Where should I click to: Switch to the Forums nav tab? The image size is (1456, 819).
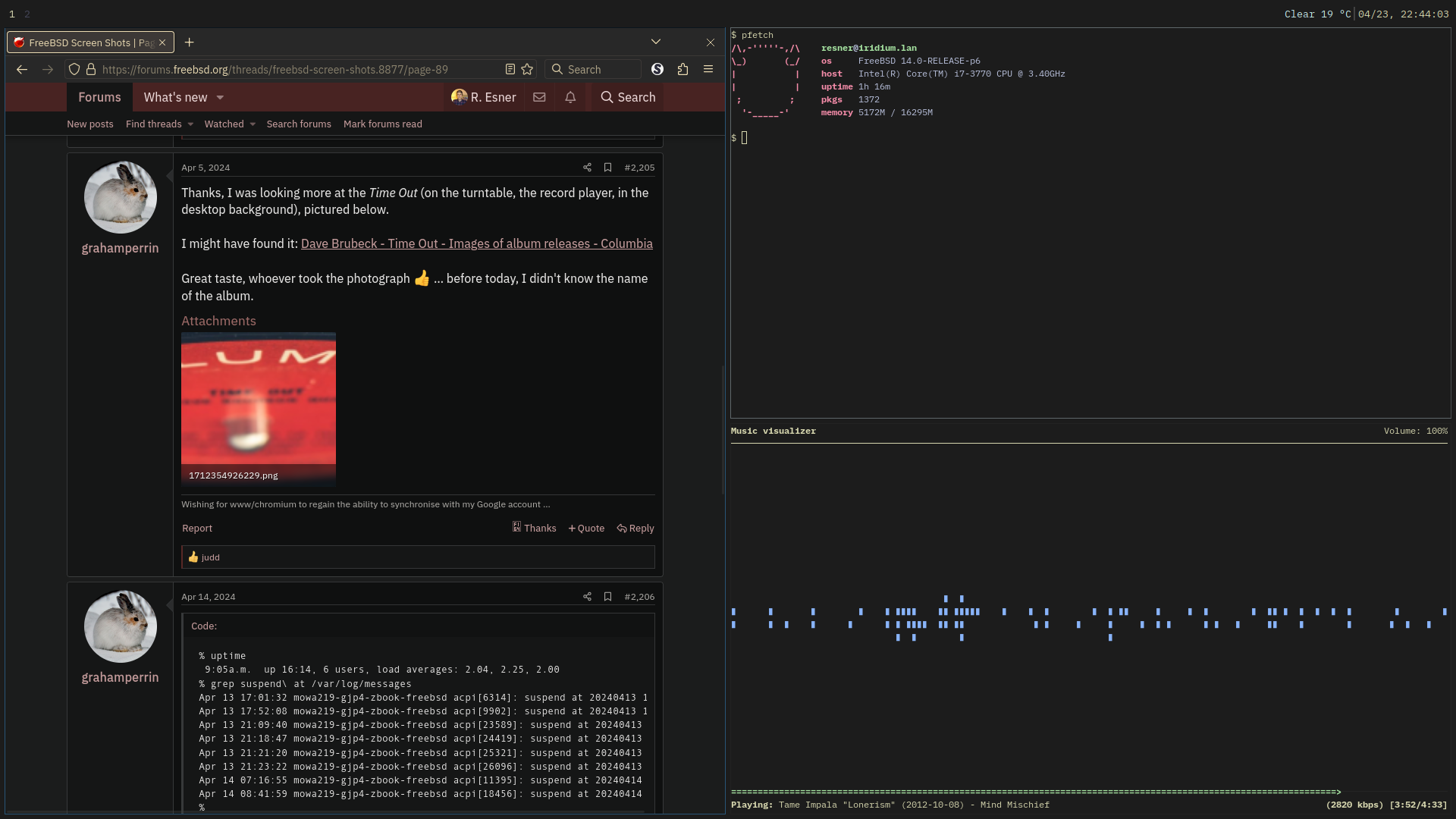click(x=99, y=97)
